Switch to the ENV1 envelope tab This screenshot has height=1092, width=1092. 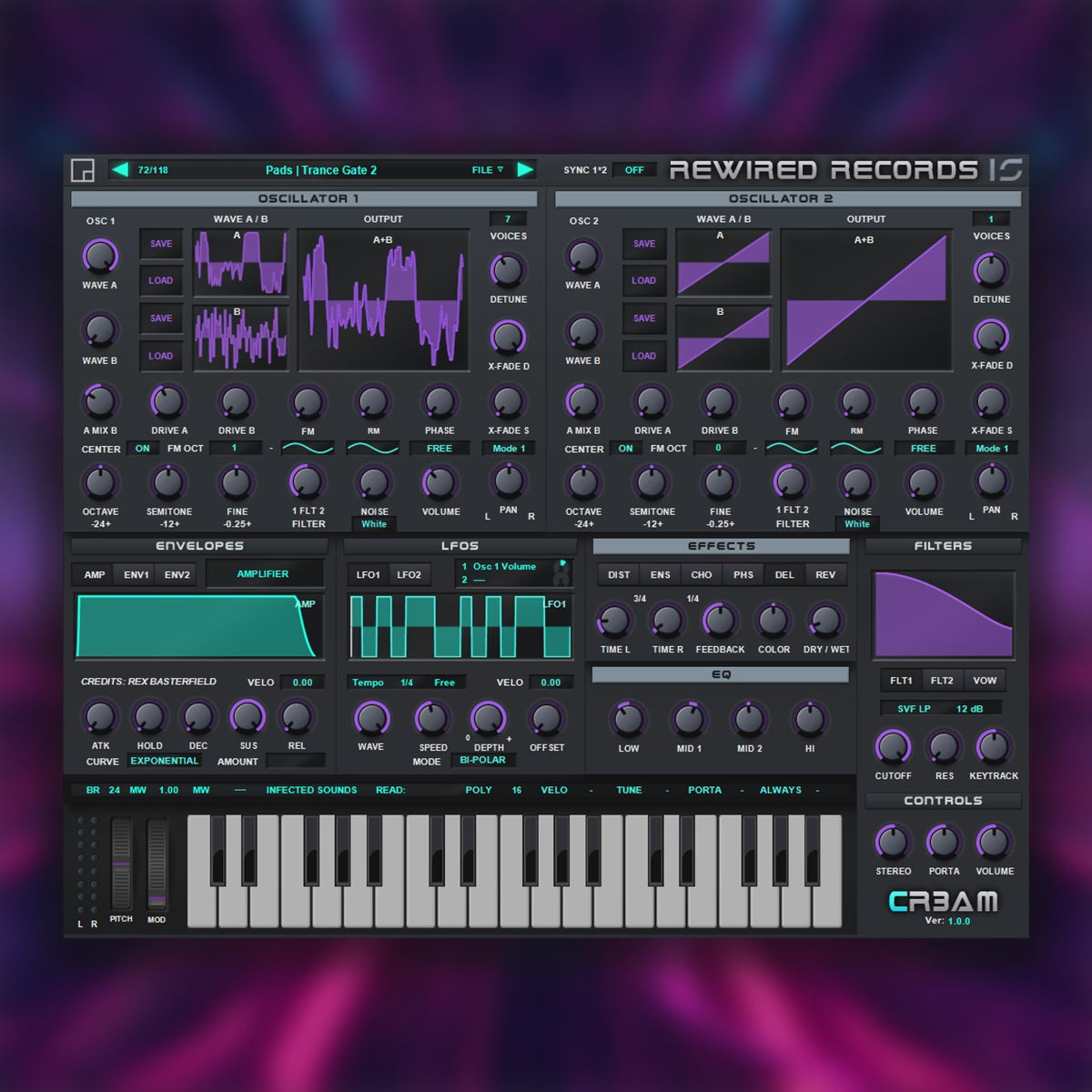[x=136, y=575]
